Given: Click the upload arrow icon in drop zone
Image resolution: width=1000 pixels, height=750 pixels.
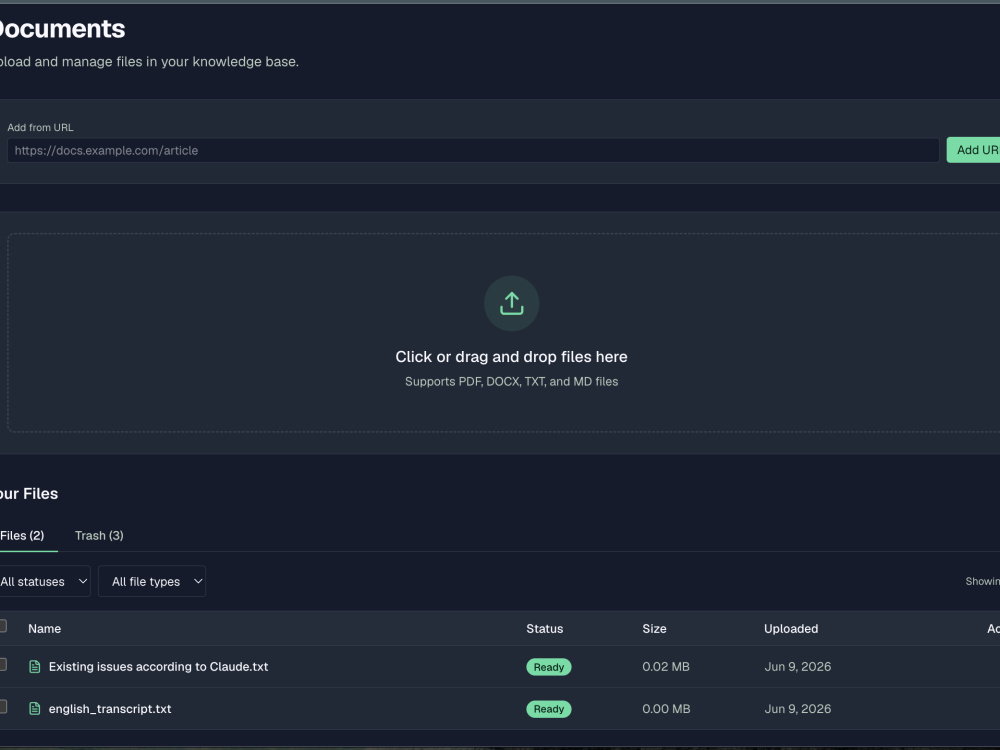Looking at the screenshot, I should point(511,304).
